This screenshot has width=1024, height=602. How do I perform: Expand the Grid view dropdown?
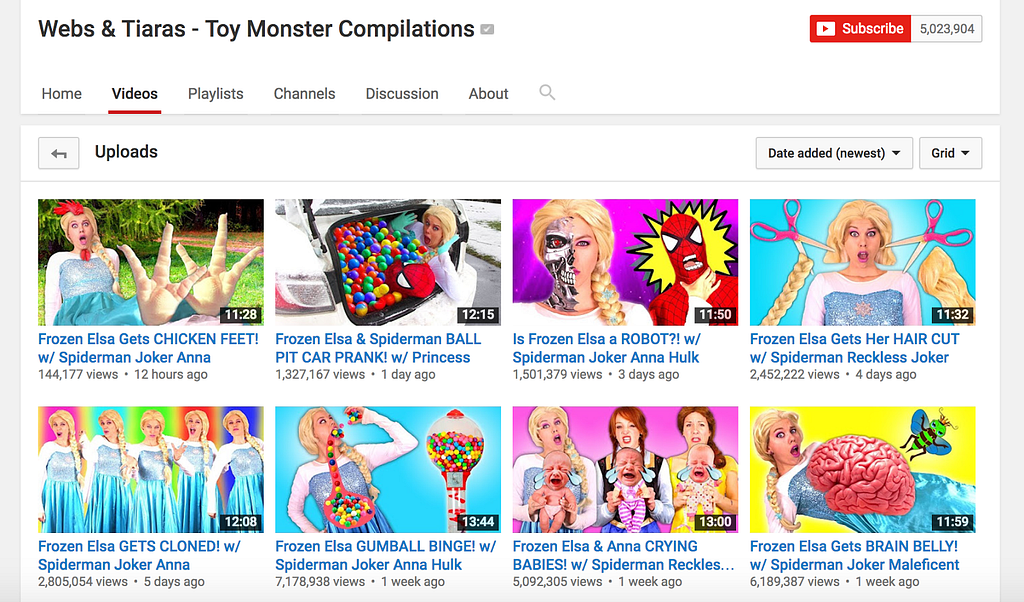coord(950,153)
